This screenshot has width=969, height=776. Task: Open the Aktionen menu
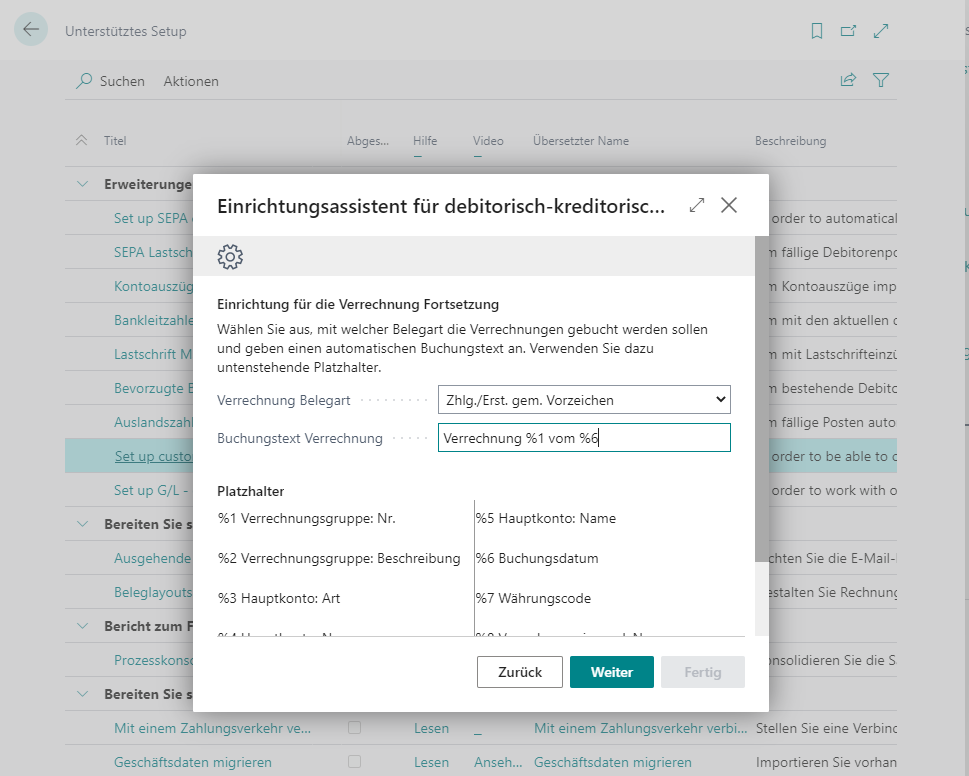[x=191, y=81]
